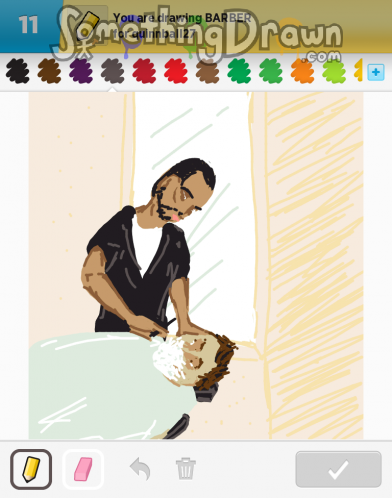This screenshot has width=392, height=498.
Task: Select the dark gray color swatch
Action: coord(113,71)
